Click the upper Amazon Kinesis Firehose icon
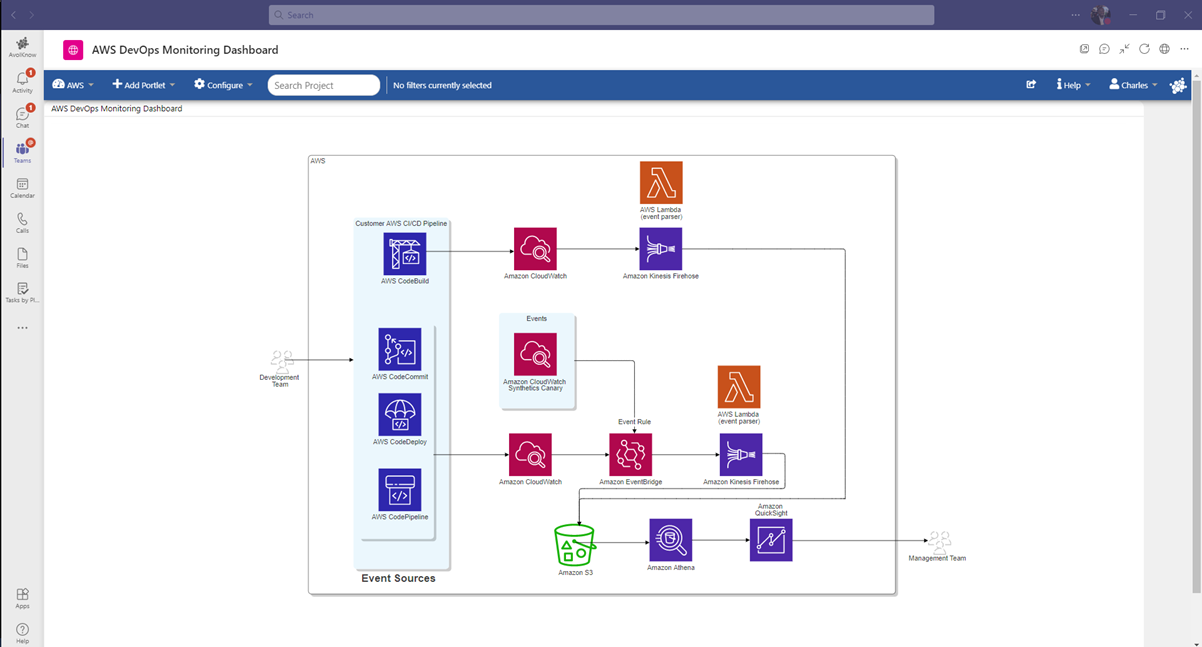1202x647 pixels. point(661,249)
